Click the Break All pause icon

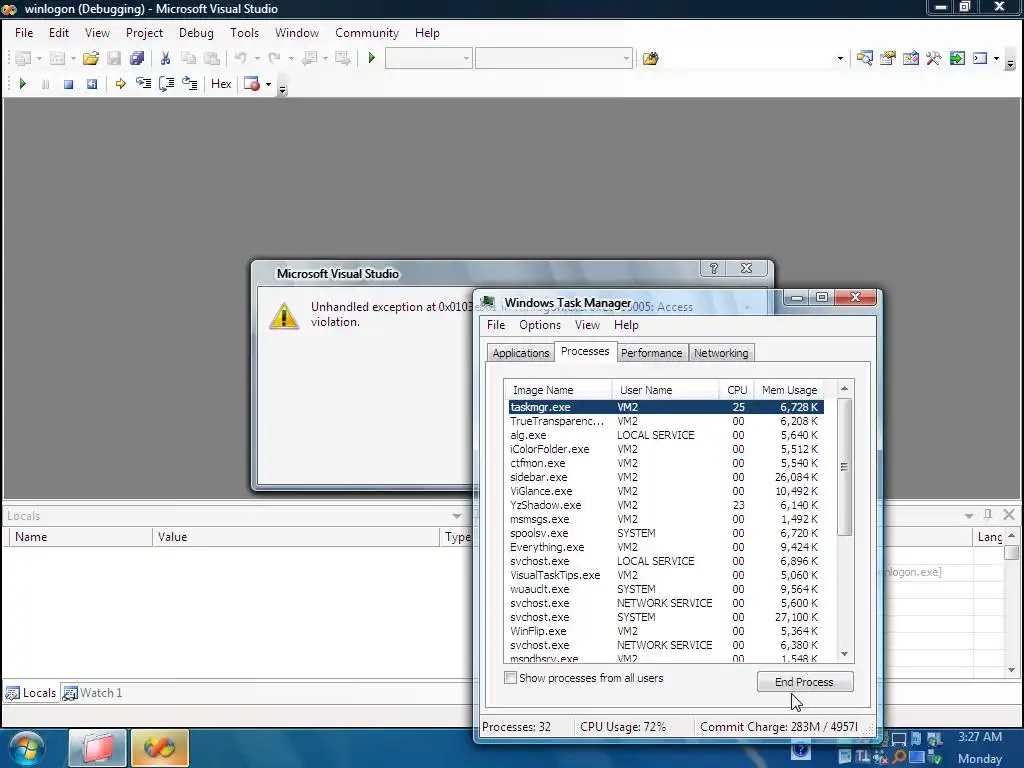coord(45,84)
